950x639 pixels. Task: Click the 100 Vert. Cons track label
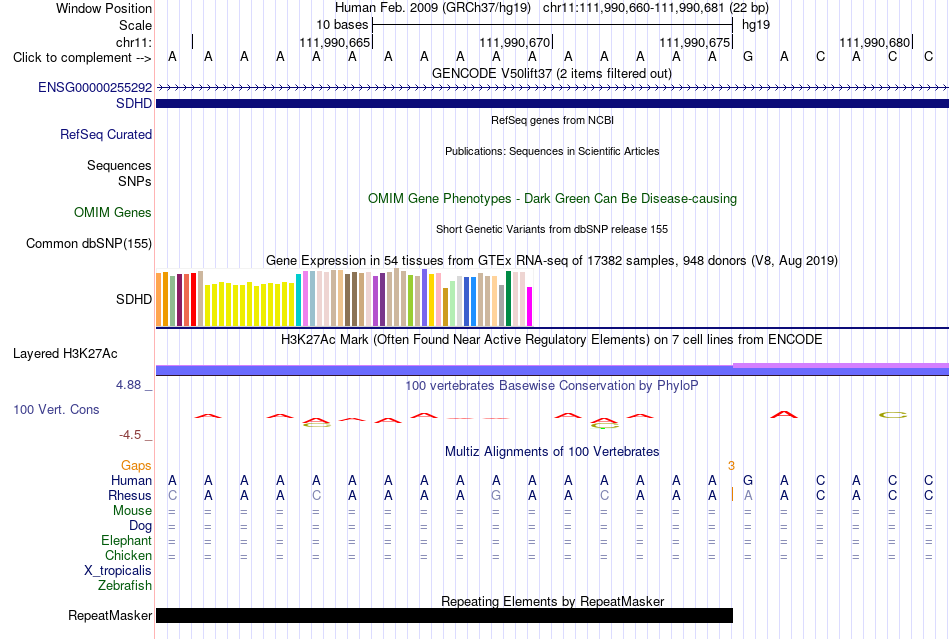[56, 409]
